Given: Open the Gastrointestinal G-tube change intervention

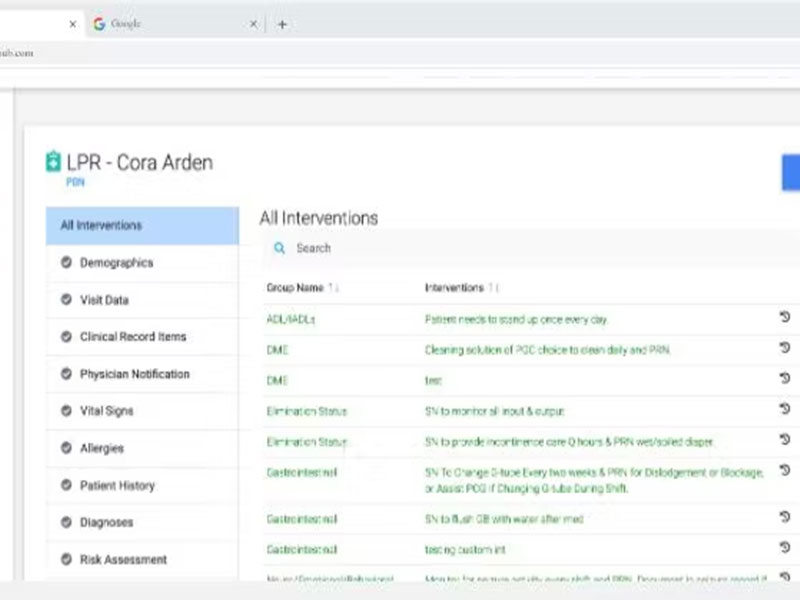Looking at the screenshot, I should (593, 479).
